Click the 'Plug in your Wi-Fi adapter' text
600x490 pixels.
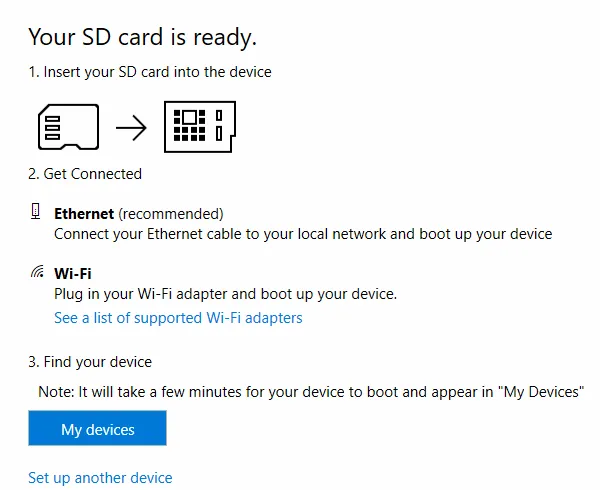tap(225, 294)
